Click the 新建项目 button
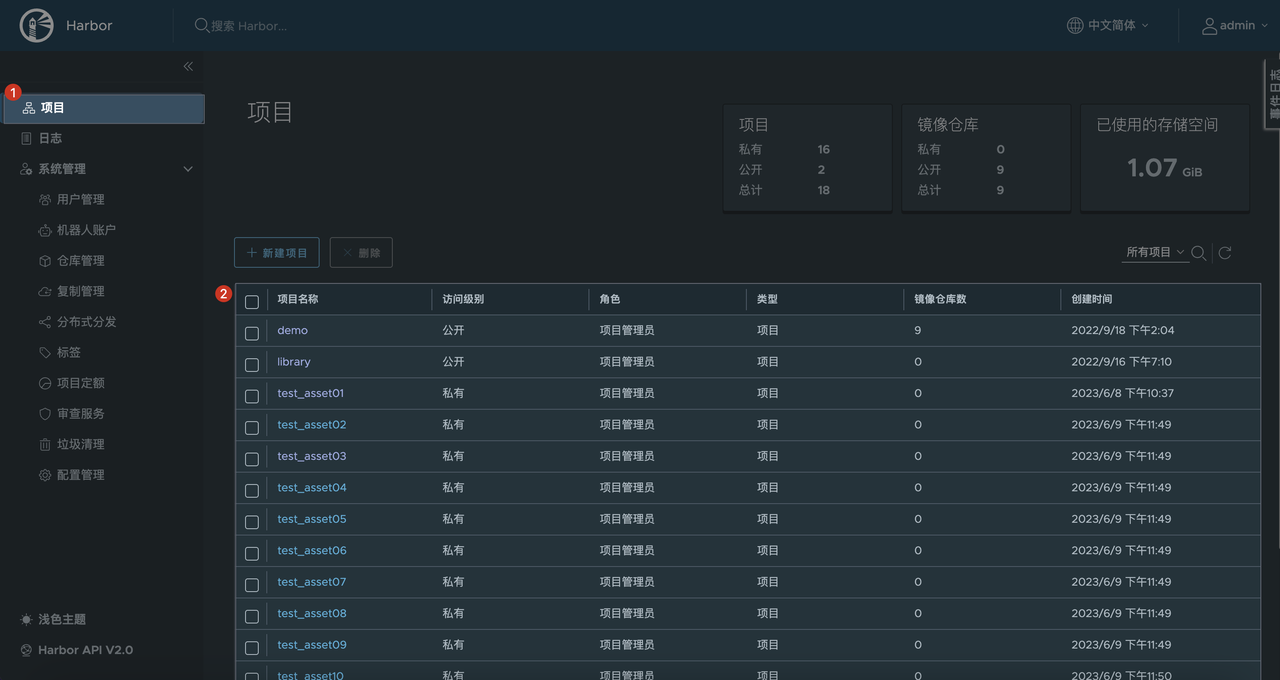The image size is (1280, 680). [x=276, y=253]
